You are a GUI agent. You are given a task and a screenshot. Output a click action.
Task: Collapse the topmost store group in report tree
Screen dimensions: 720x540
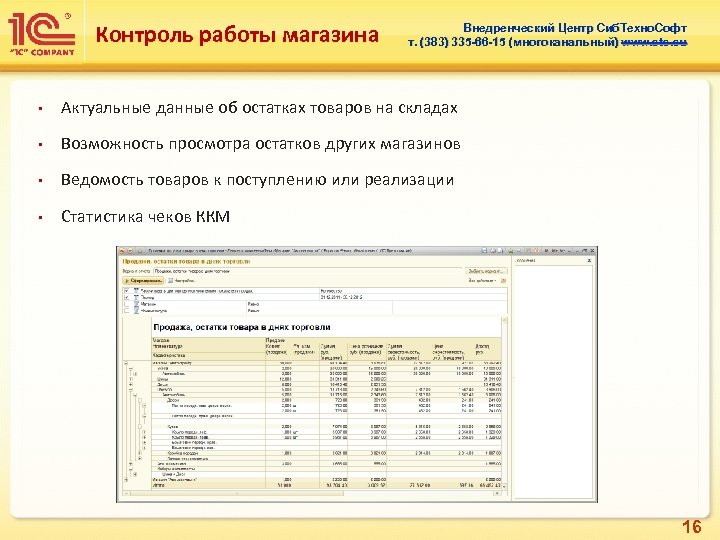(x=126, y=363)
